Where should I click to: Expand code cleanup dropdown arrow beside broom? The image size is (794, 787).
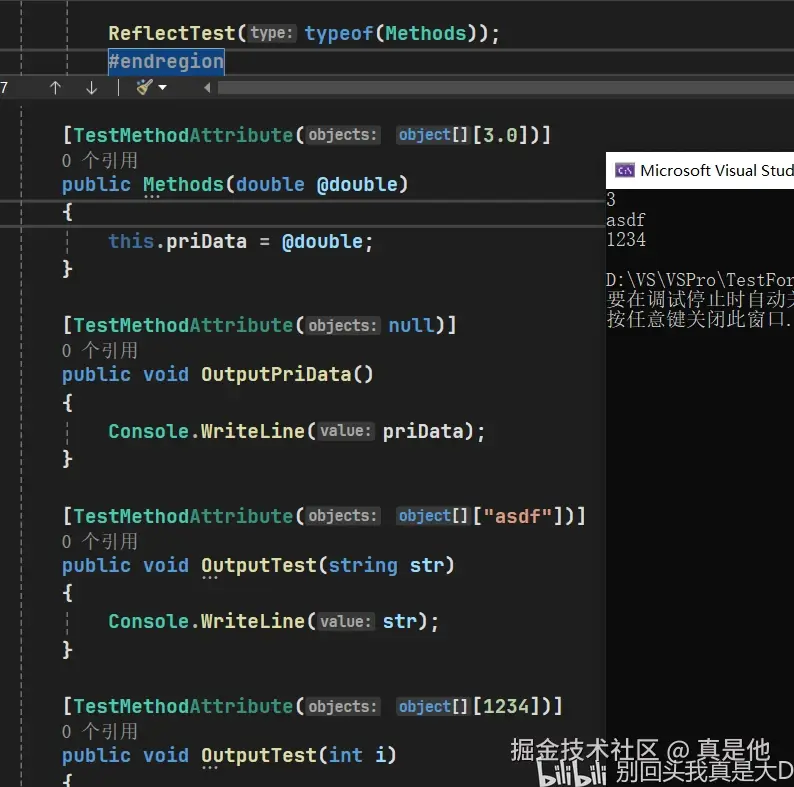click(163, 88)
